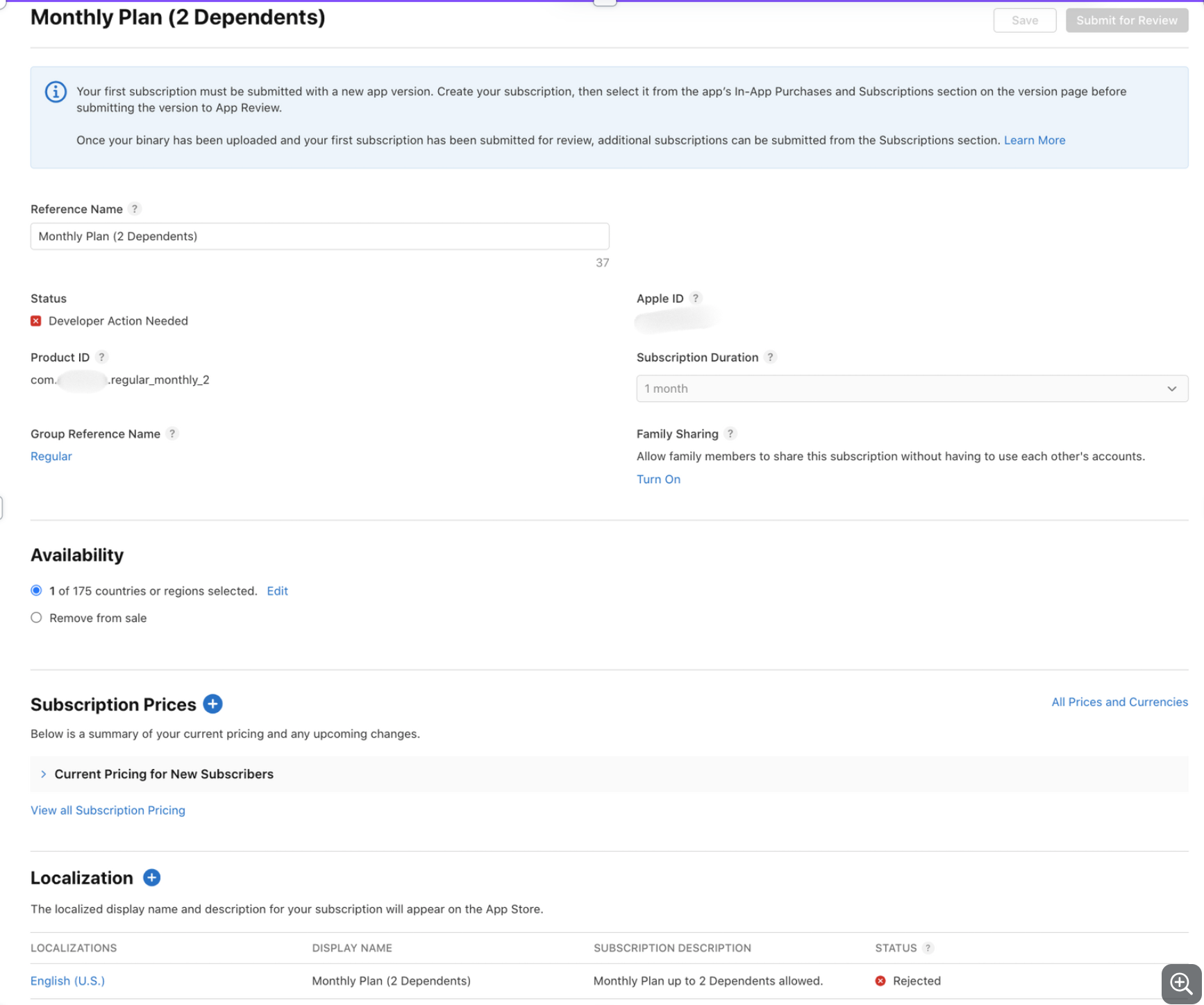
Task: Click the Submit for Review button
Action: click(x=1126, y=20)
